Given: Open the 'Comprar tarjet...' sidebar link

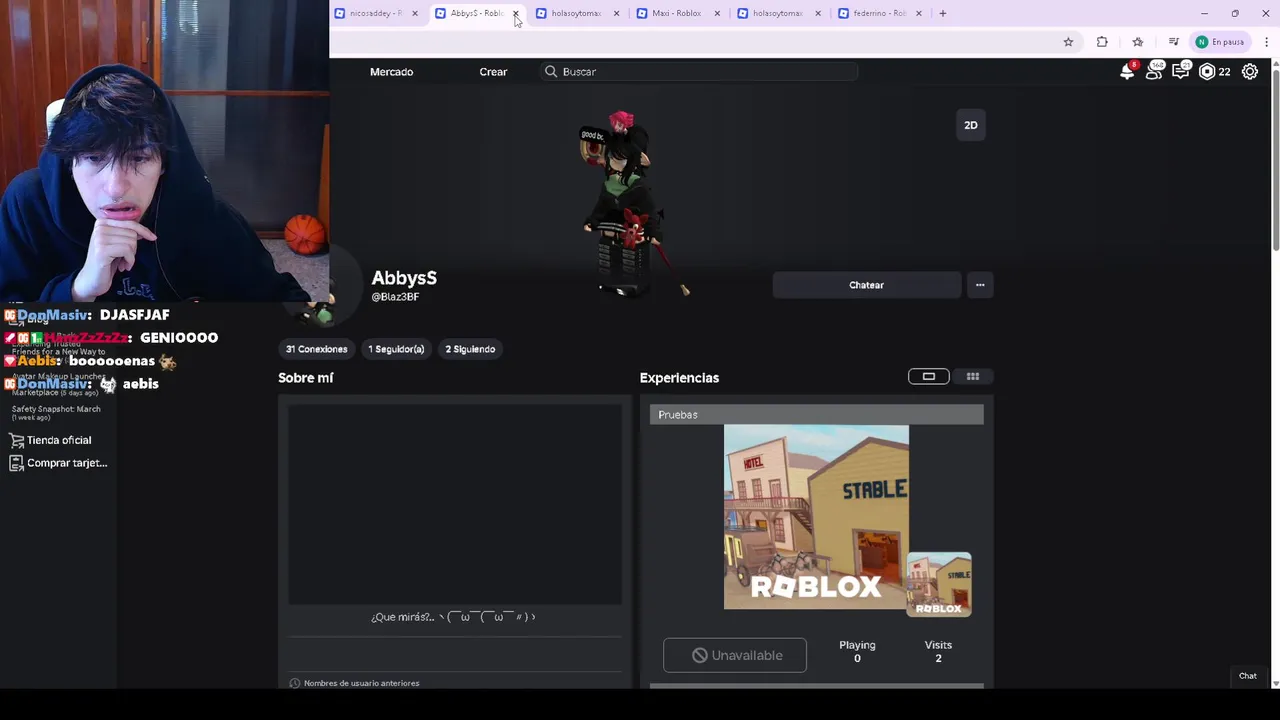Looking at the screenshot, I should [x=67, y=463].
